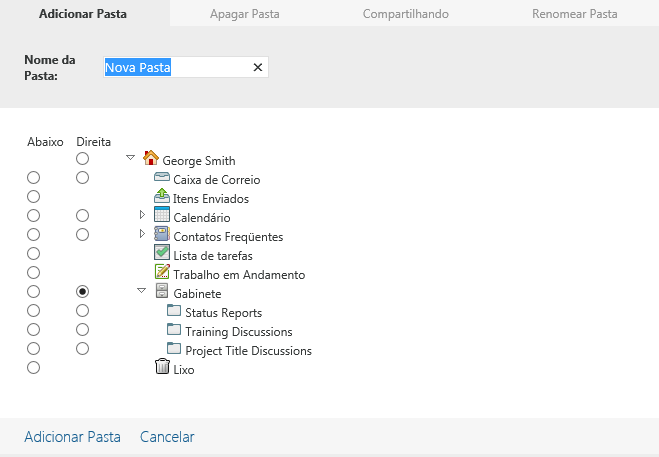Click the Trabalho em Andamento notepad icon
659x457 pixels.
[162, 272]
